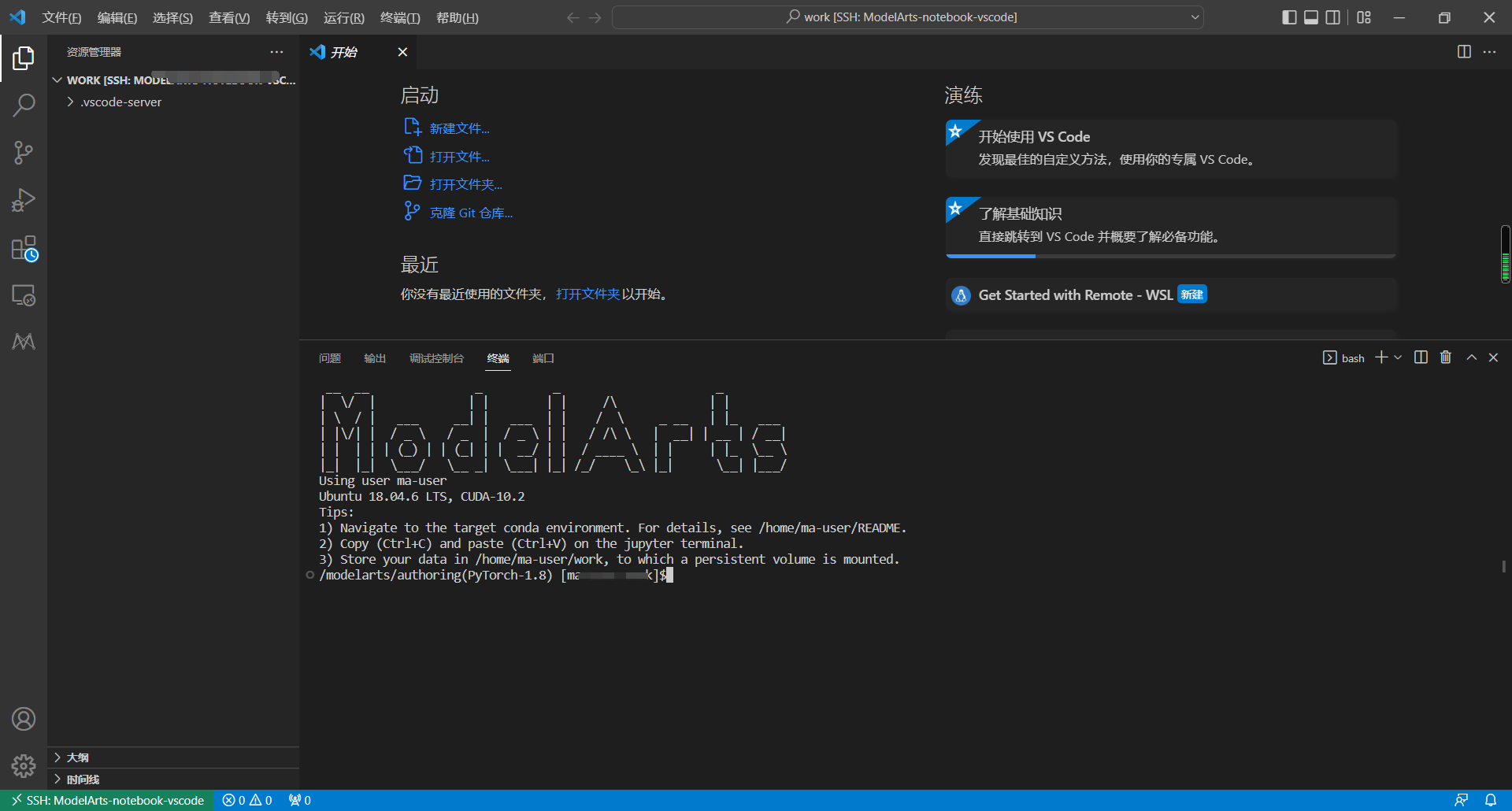Open the Accounts menu

point(24,719)
